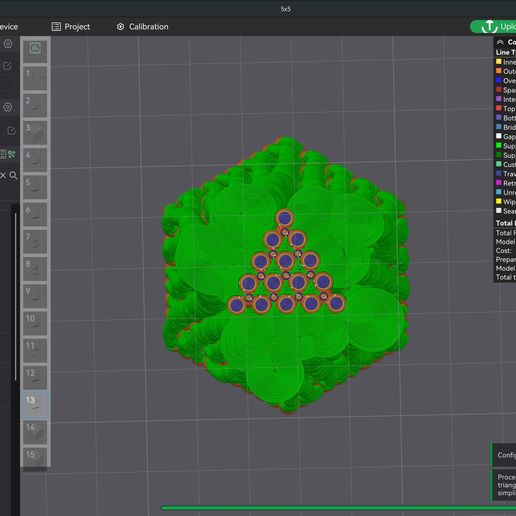516x516 pixels.
Task: Select plate 11 thumbnail
Action: point(35,351)
